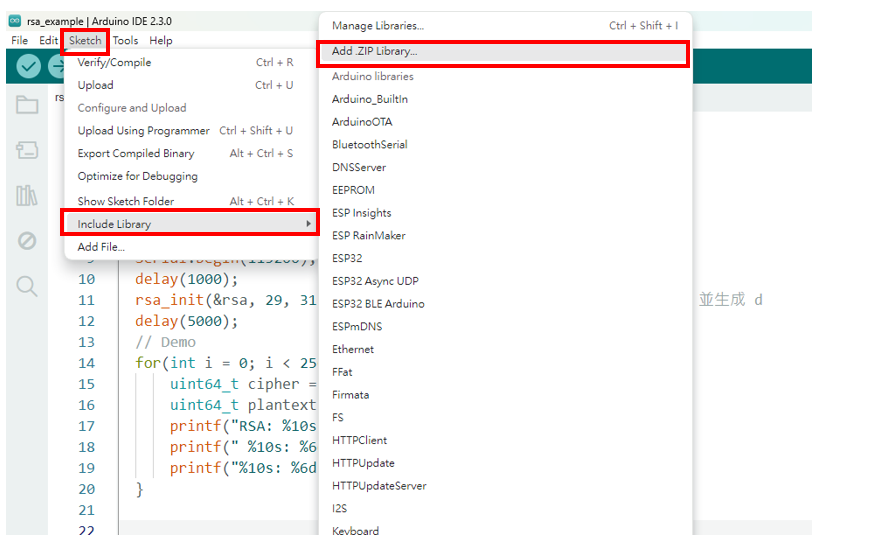
Task: Open the Tools menu
Action: point(125,41)
